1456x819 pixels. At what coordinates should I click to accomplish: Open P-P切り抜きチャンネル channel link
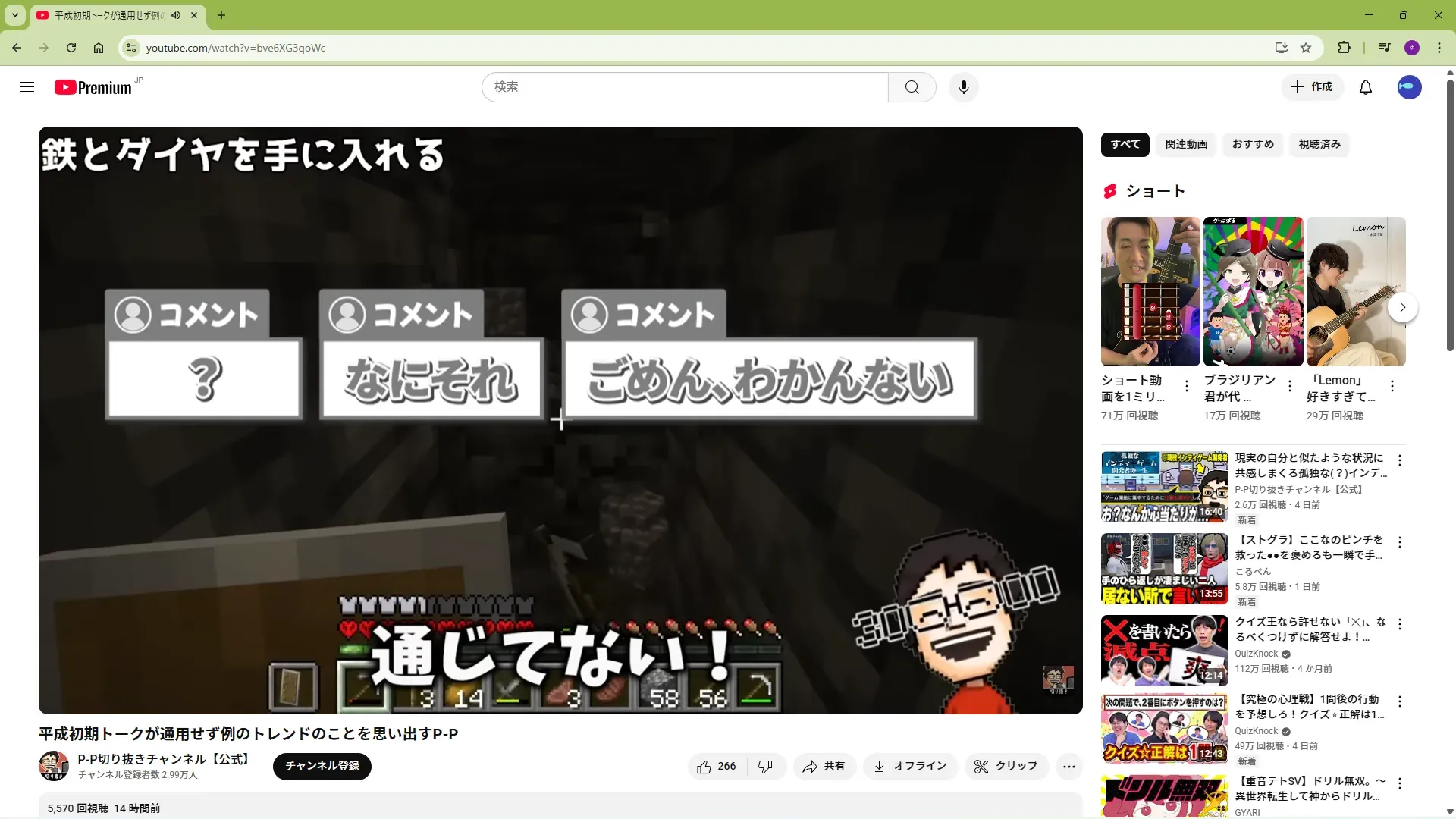point(163,759)
